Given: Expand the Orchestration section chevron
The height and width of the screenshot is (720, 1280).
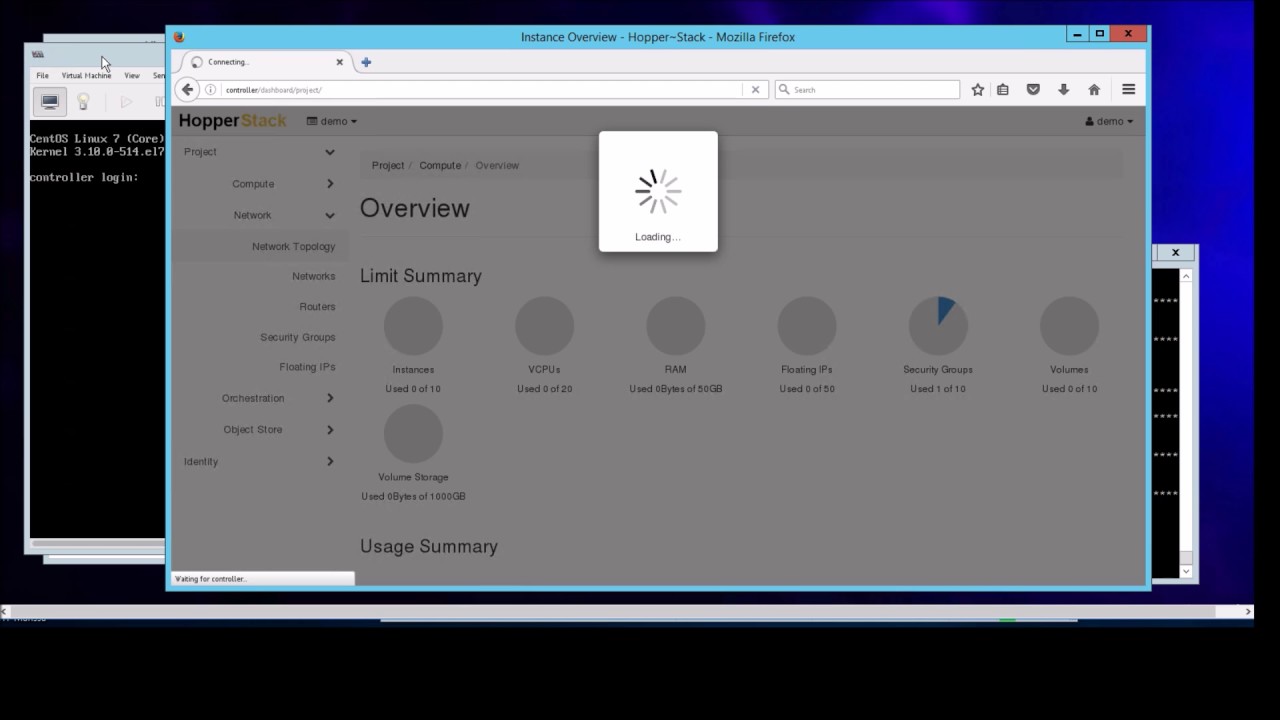Looking at the screenshot, I should (x=330, y=398).
